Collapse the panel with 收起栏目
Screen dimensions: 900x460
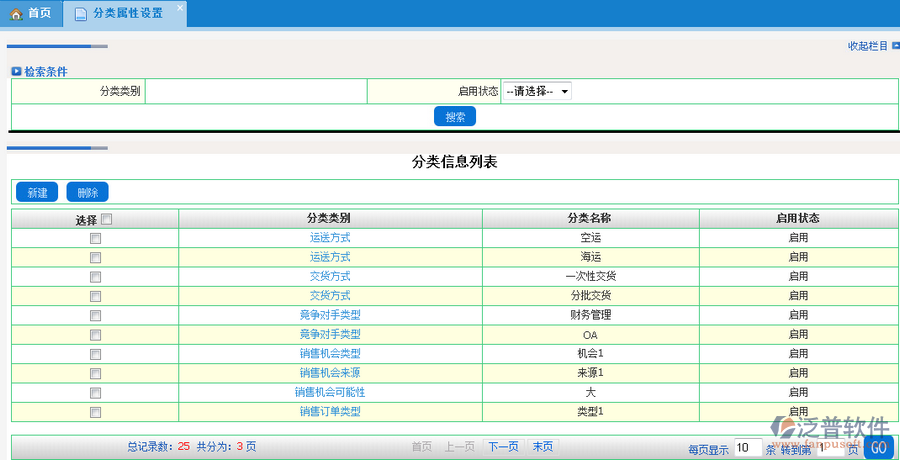click(x=866, y=46)
